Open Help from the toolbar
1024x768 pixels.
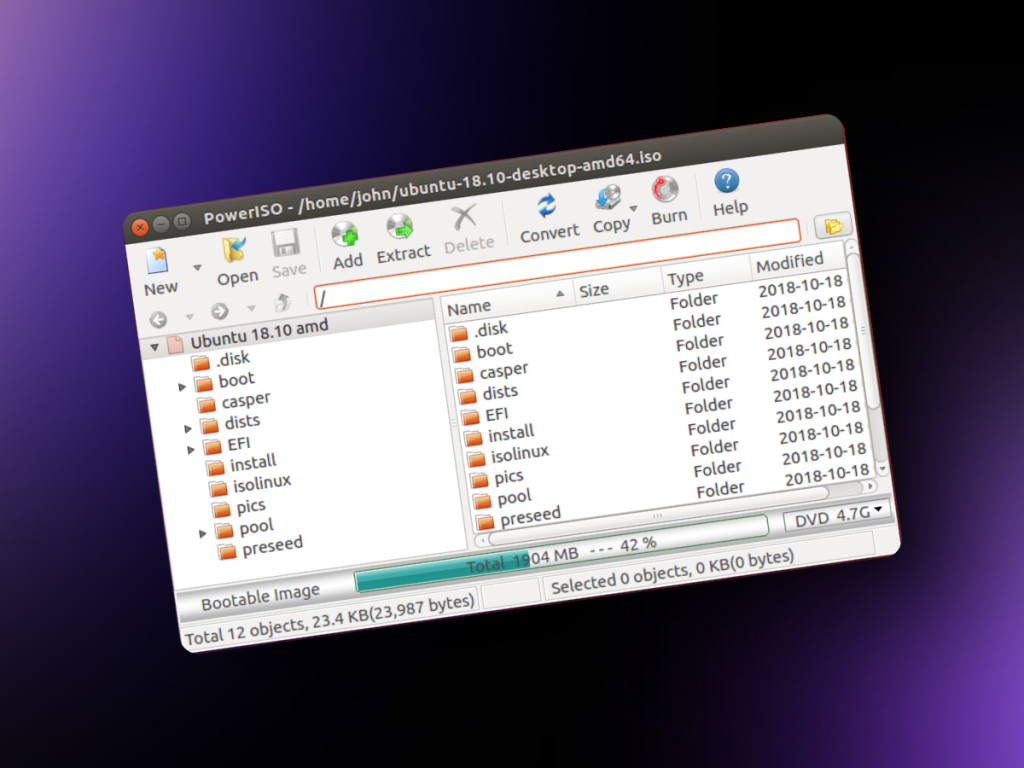pyautogui.click(x=727, y=181)
